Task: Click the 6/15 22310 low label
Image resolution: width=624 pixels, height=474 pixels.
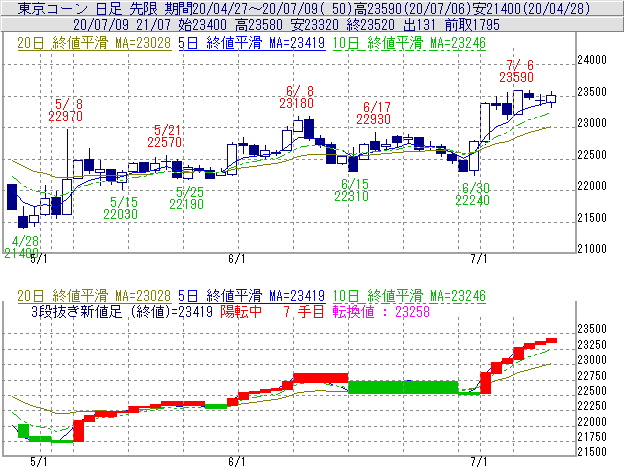Action: tap(351, 190)
